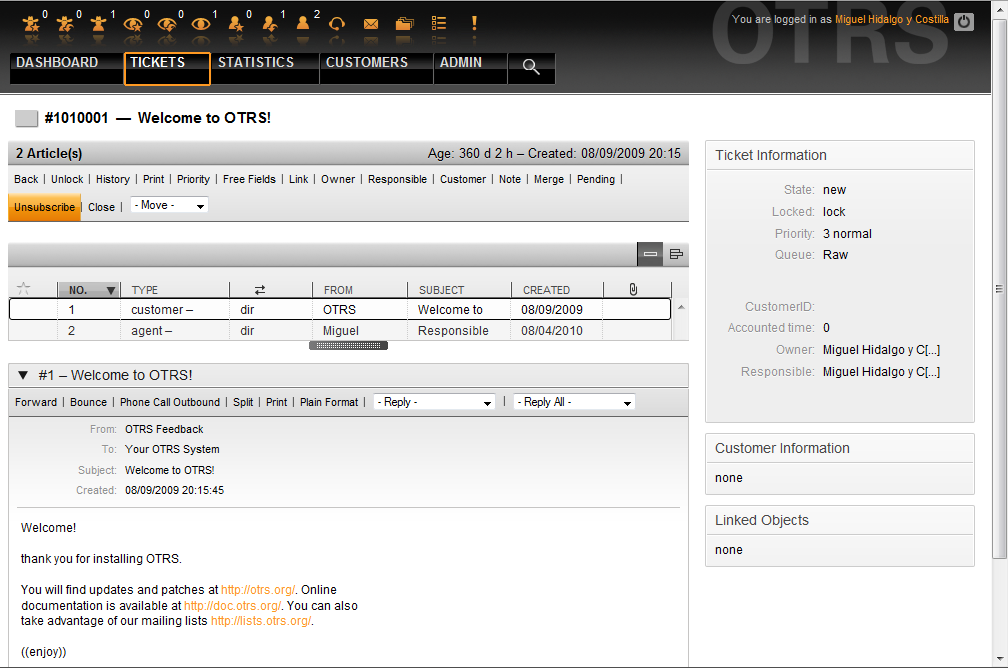Go to the Admin menu
Image resolution: width=1008 pixels, height=668 pixels.
point(461,63)
